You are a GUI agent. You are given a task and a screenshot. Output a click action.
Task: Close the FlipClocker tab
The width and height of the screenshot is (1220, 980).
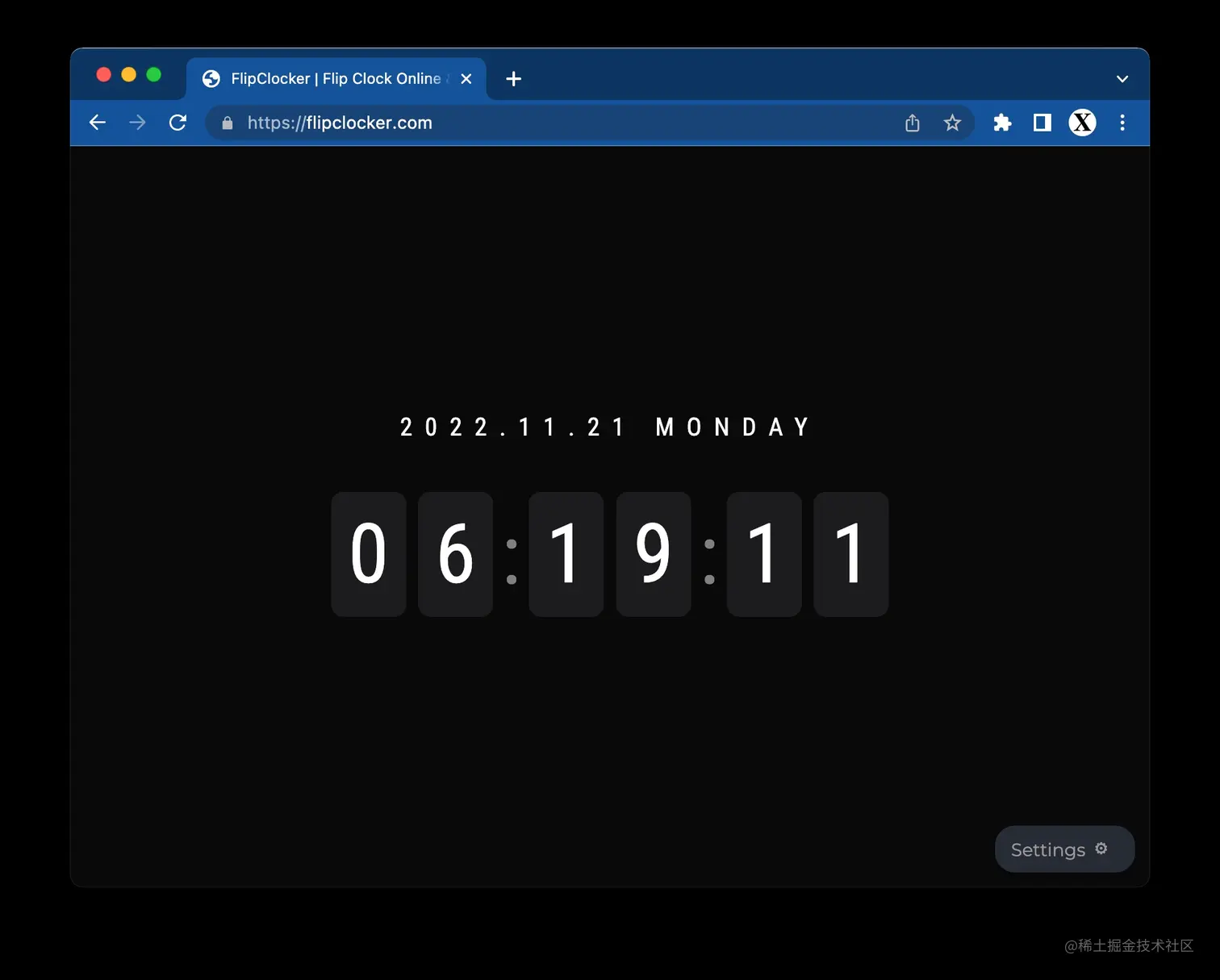point(466,79)
